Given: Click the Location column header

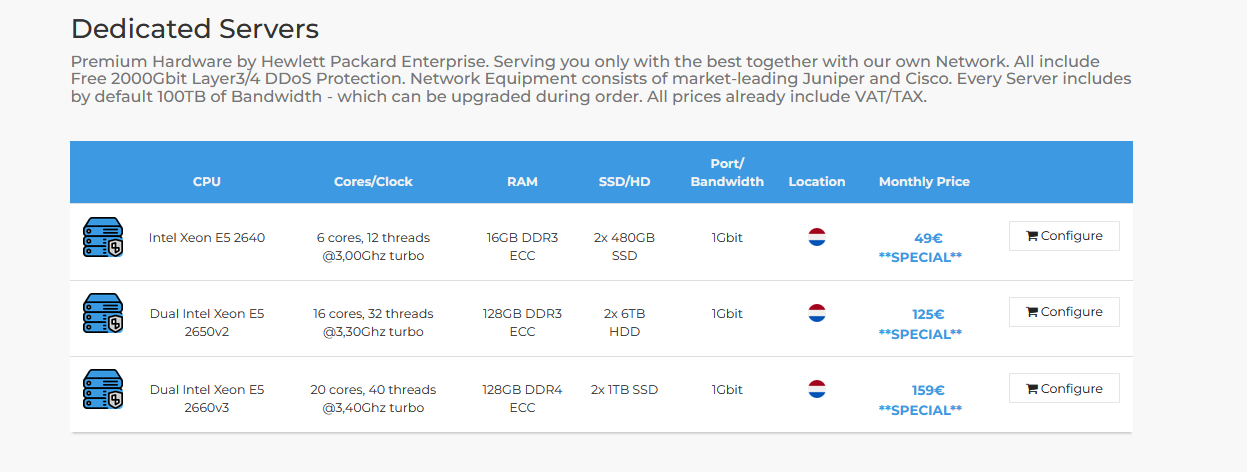Looking at the screenshot, I should [817, 182].
